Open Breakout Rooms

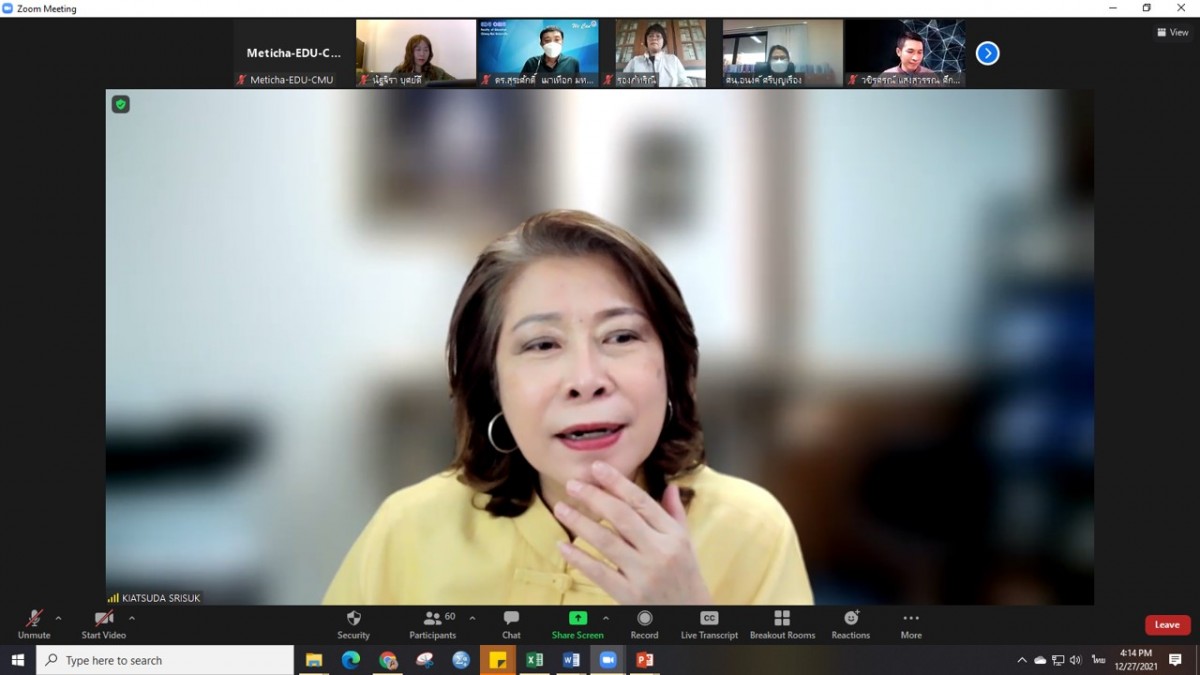782,625
